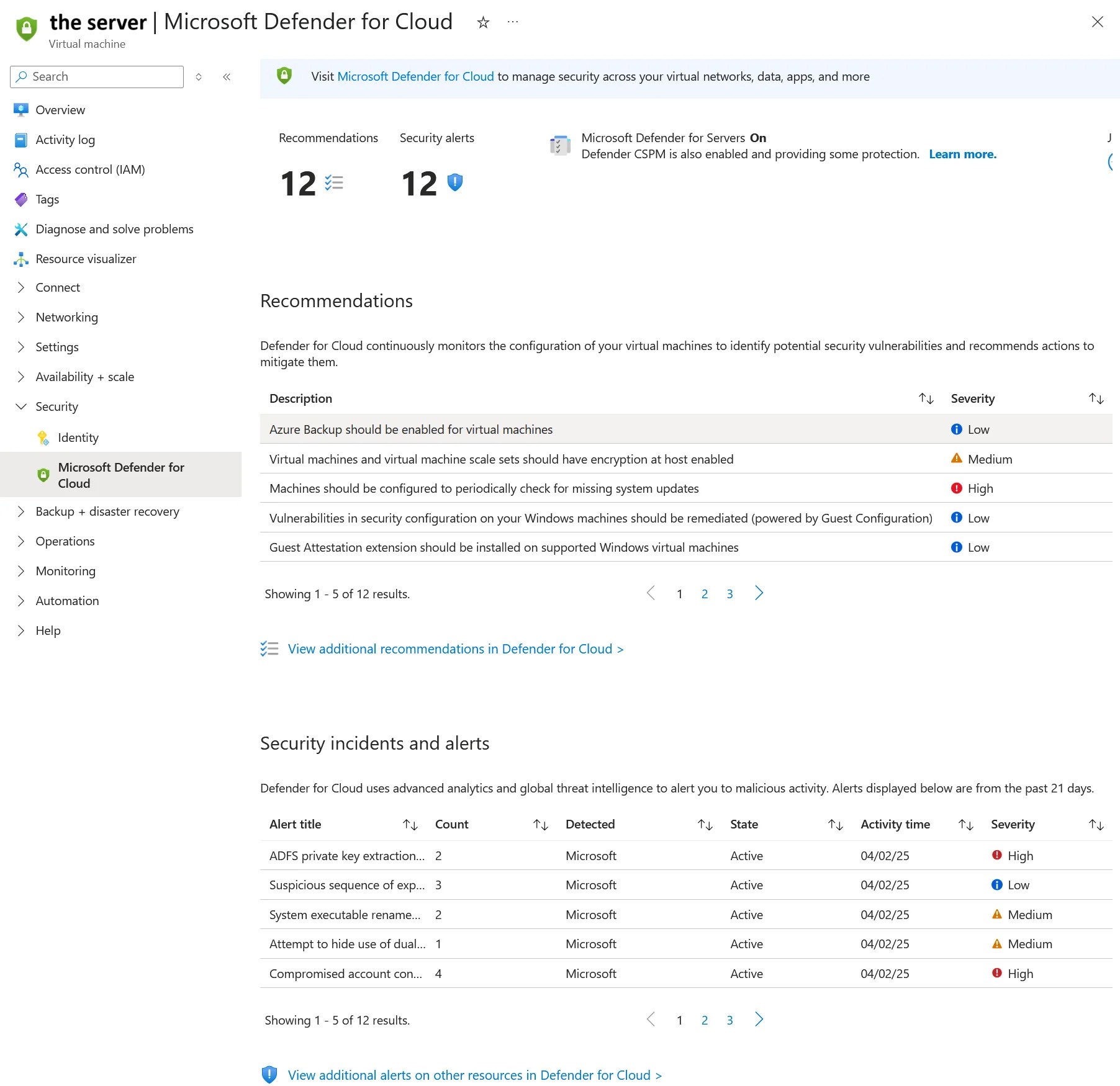Screen dimensions: 1120x1086
Task: Sort alerts by Detected column
Action: [705, 825]
